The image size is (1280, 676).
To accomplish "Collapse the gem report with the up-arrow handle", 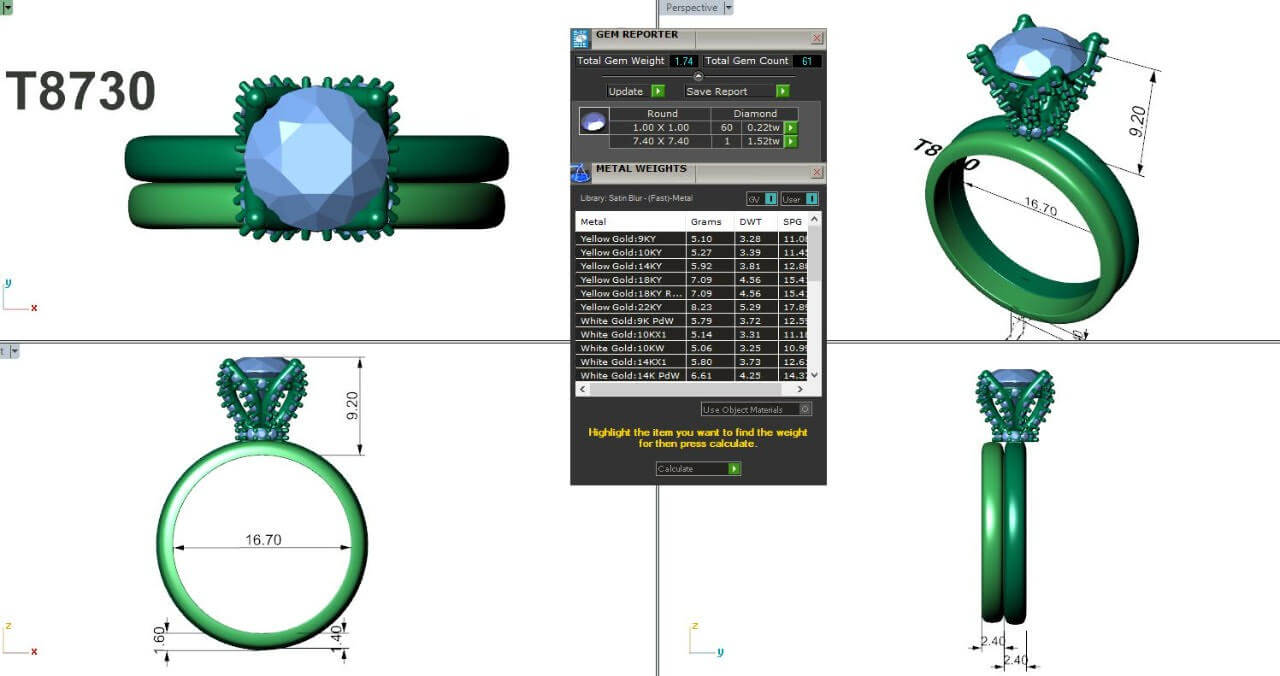I will pos(698,76).
